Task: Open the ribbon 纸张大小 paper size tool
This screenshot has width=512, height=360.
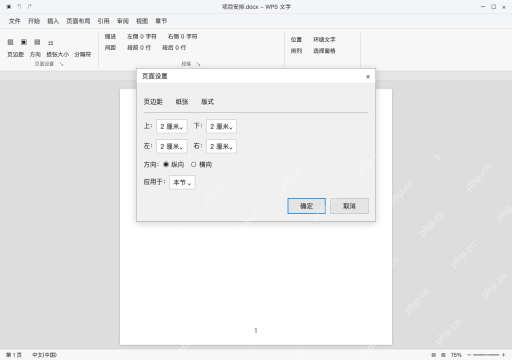Action: [57, 54]
